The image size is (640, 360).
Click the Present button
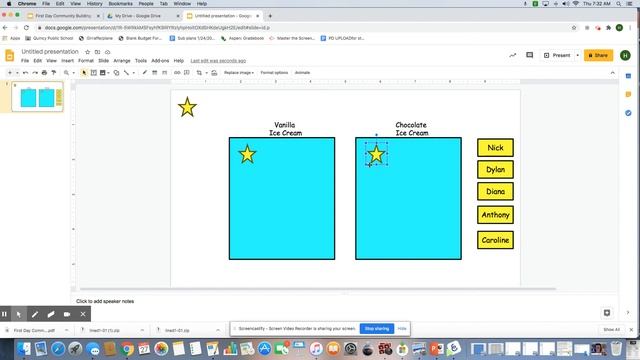[558, 55]
